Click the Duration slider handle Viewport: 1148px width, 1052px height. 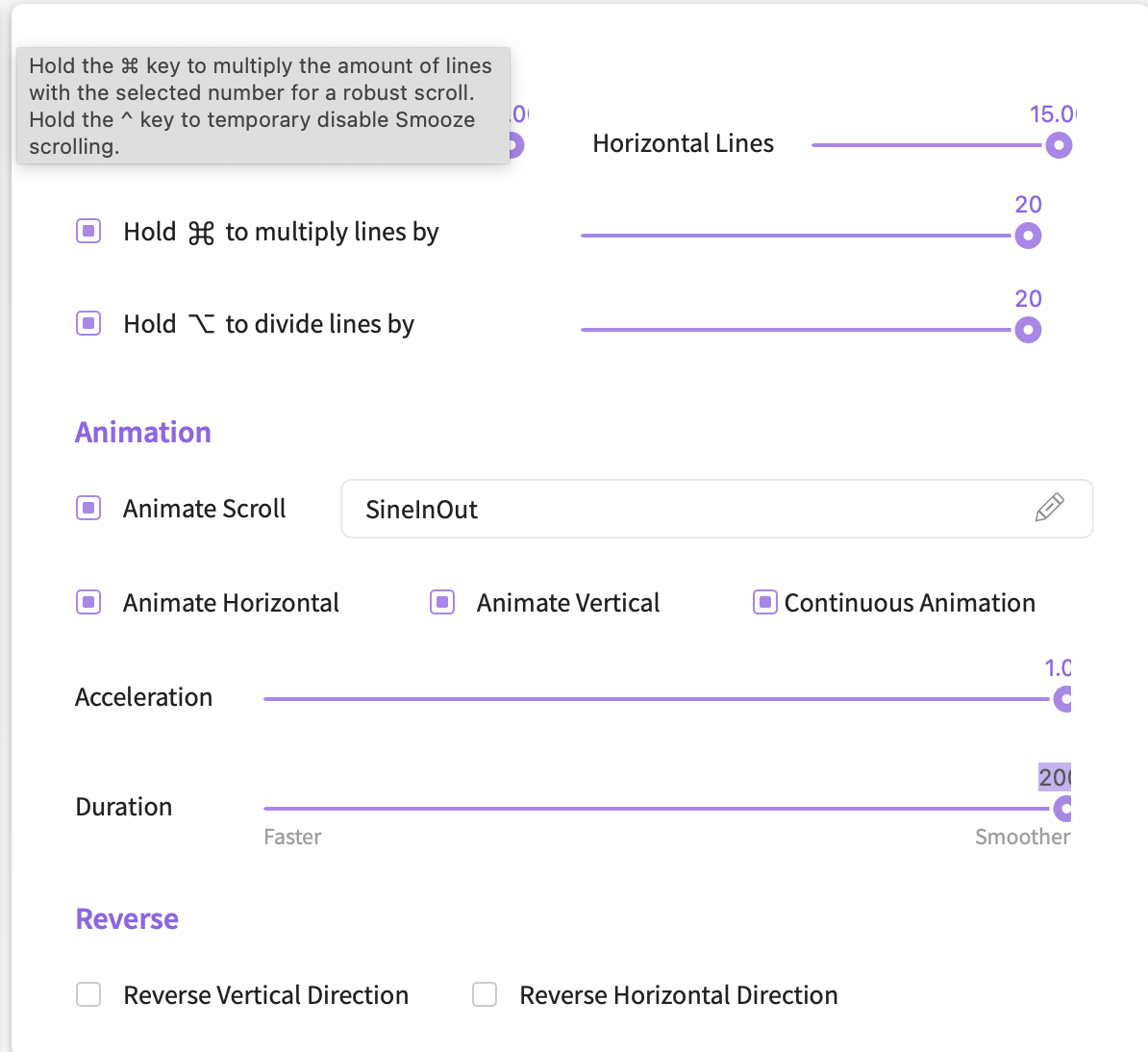click(1062, 809)
